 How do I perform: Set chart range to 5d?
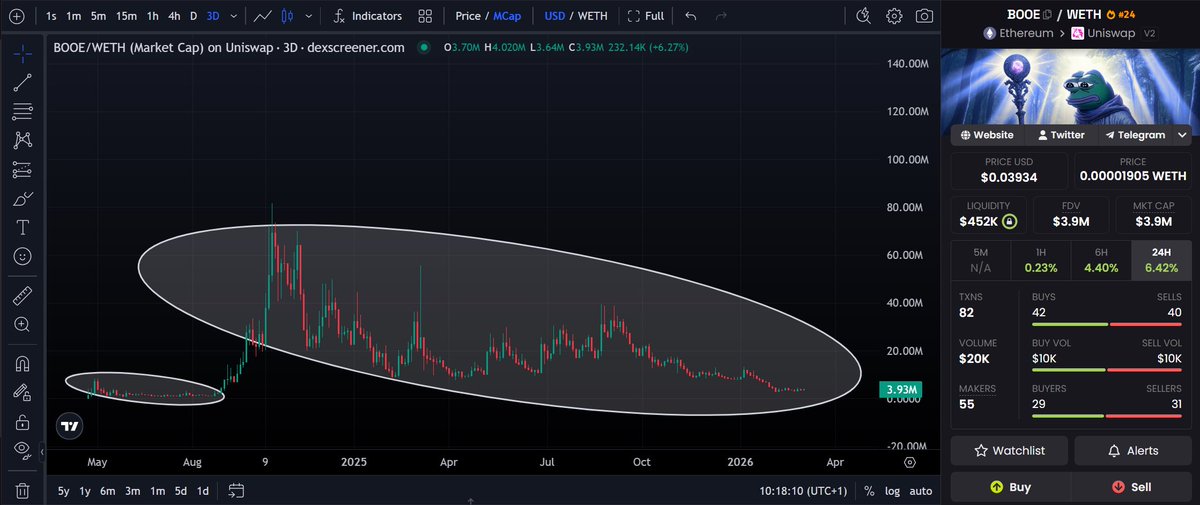[180, 490]
